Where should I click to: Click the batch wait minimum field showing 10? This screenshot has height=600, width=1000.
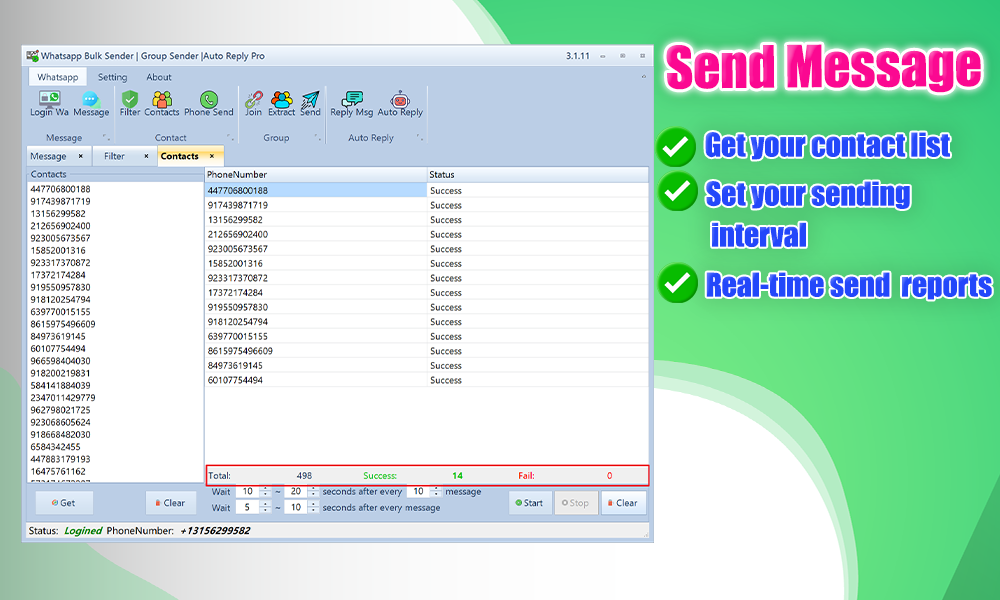[x=248, y=492]
